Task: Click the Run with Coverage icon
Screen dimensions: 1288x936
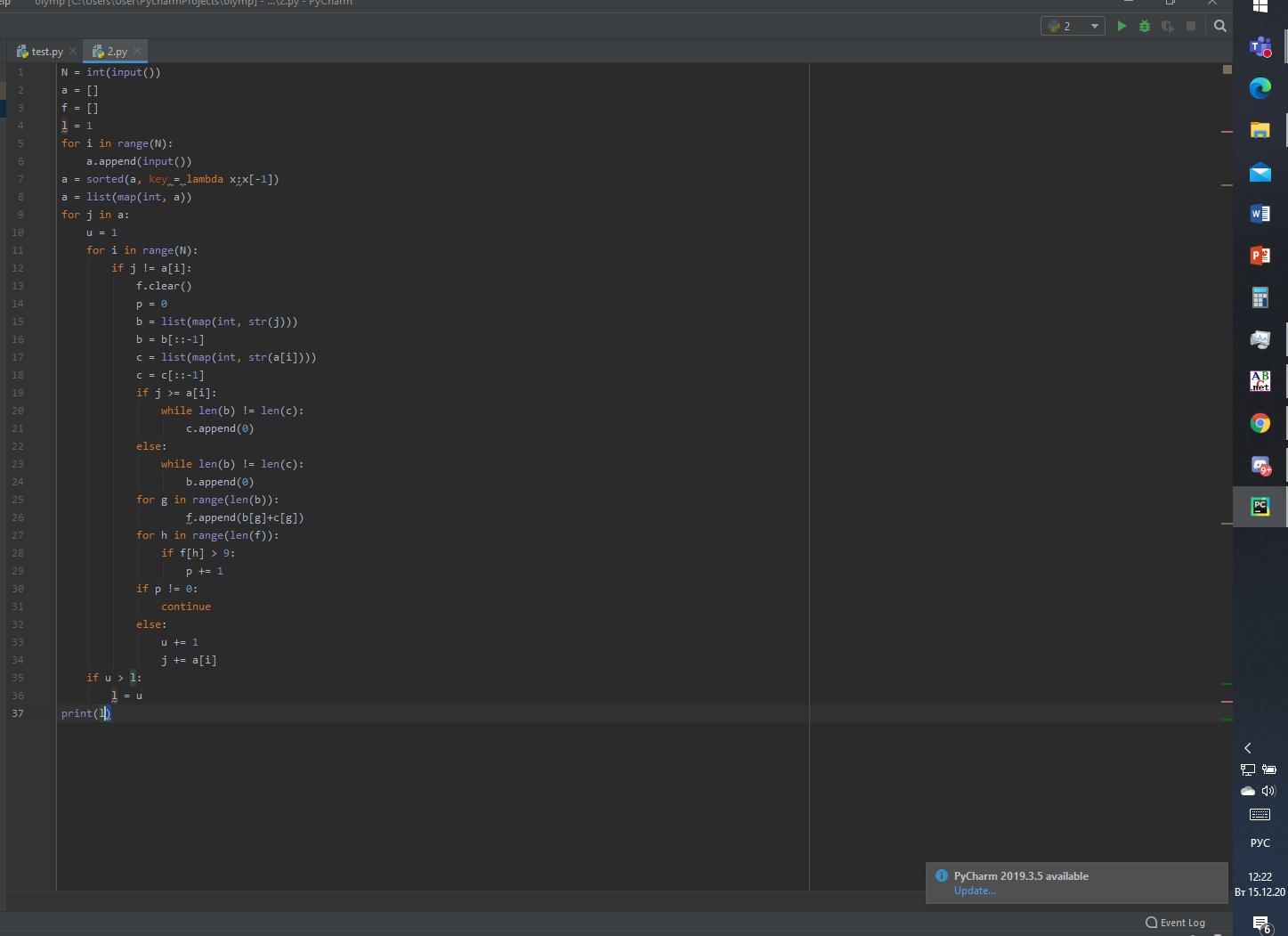Action: 1168,27
